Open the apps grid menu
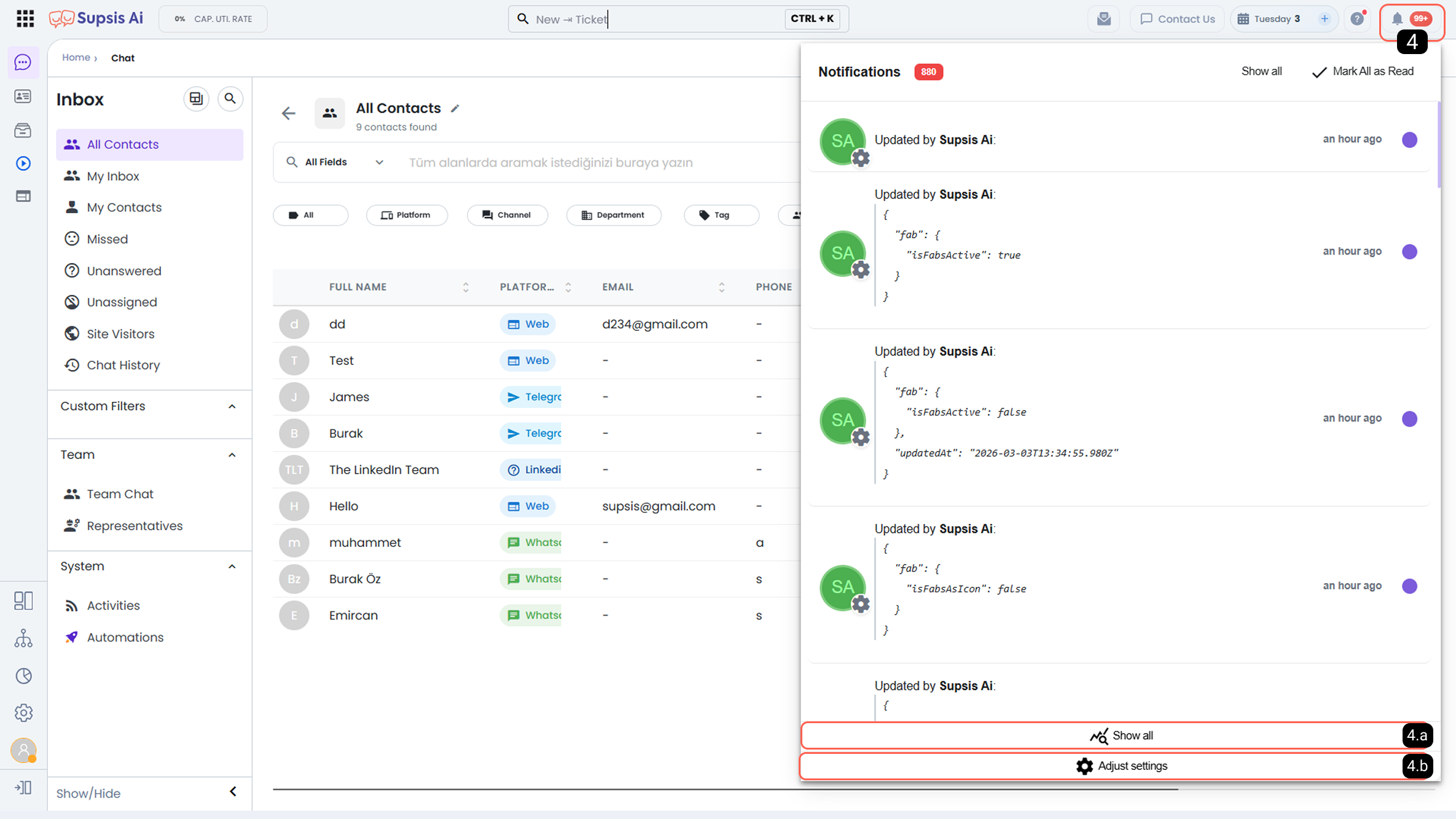Screen dimensions: 1456x819 (25, 18)
